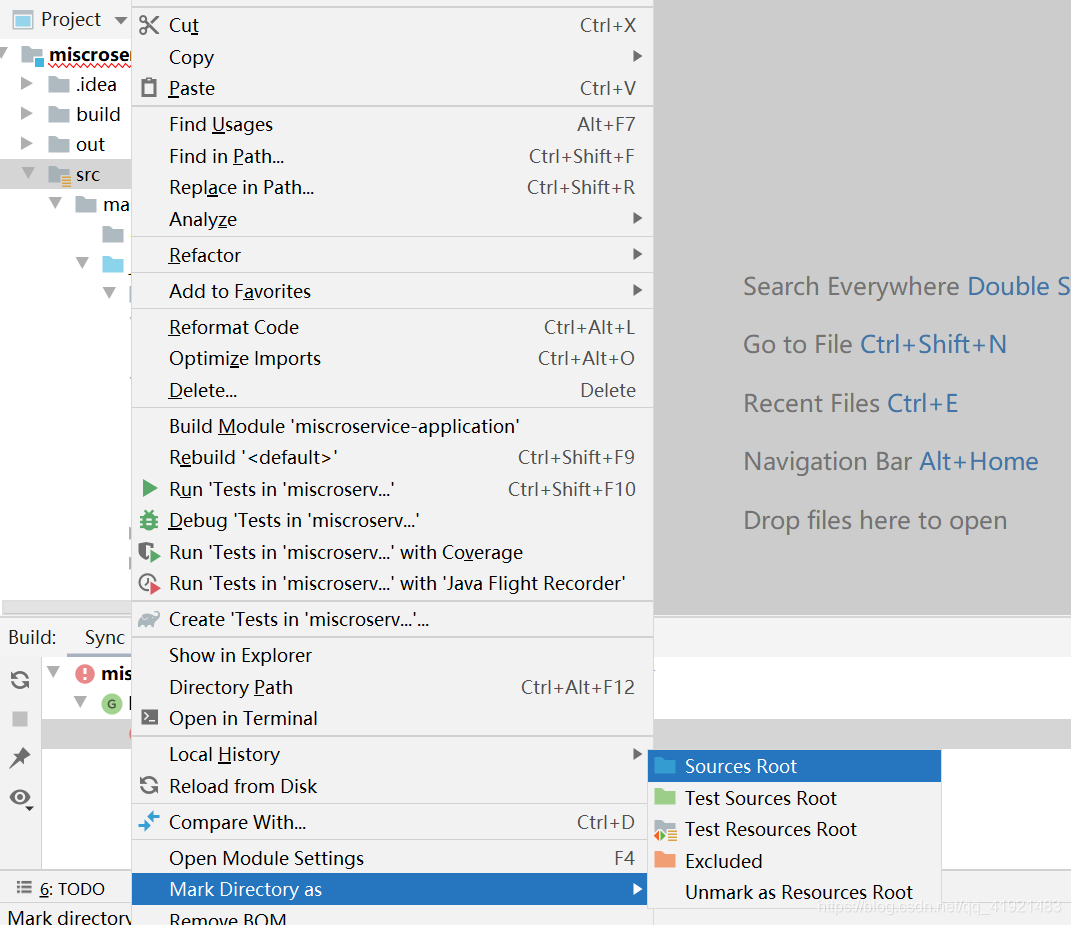
Task: Click the TODO list icon in status bar
Action: click(24, 887)
